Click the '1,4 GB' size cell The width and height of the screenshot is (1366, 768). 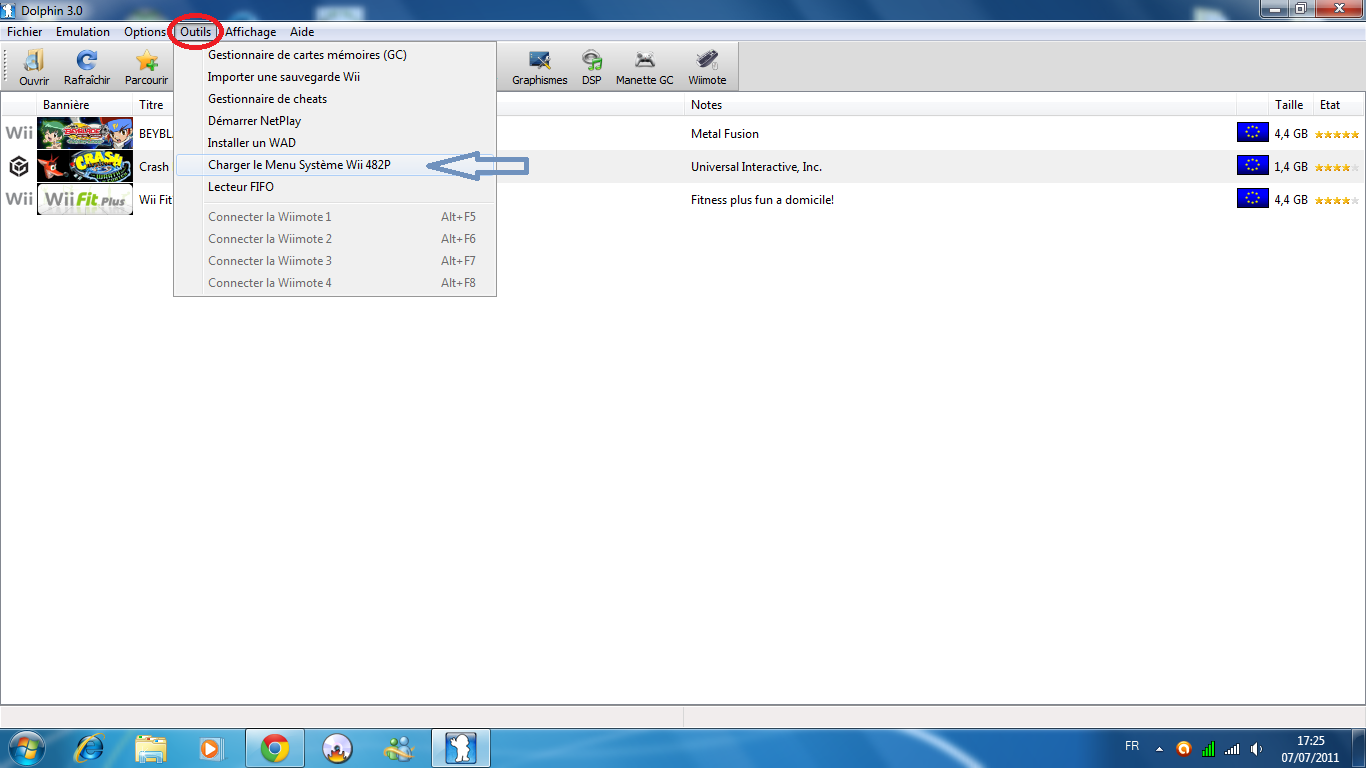click(x=1291, y=167)
